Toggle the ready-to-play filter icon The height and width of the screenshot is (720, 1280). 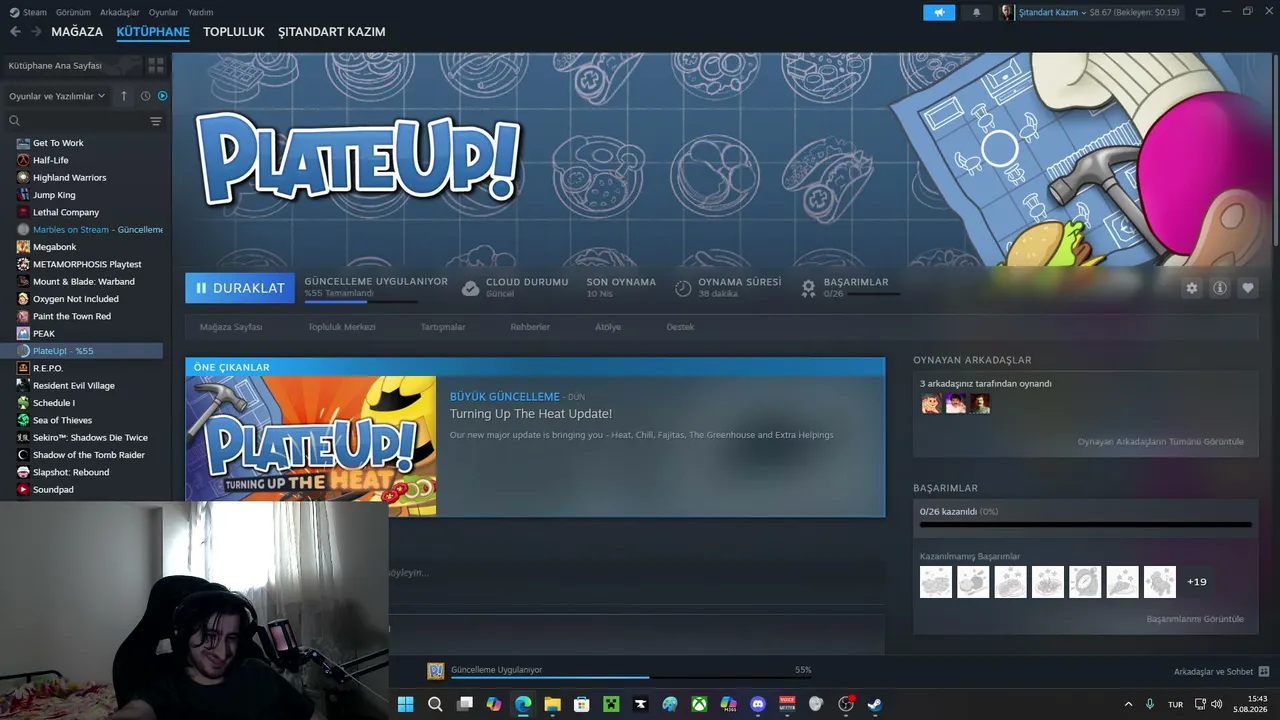(163, 96)
